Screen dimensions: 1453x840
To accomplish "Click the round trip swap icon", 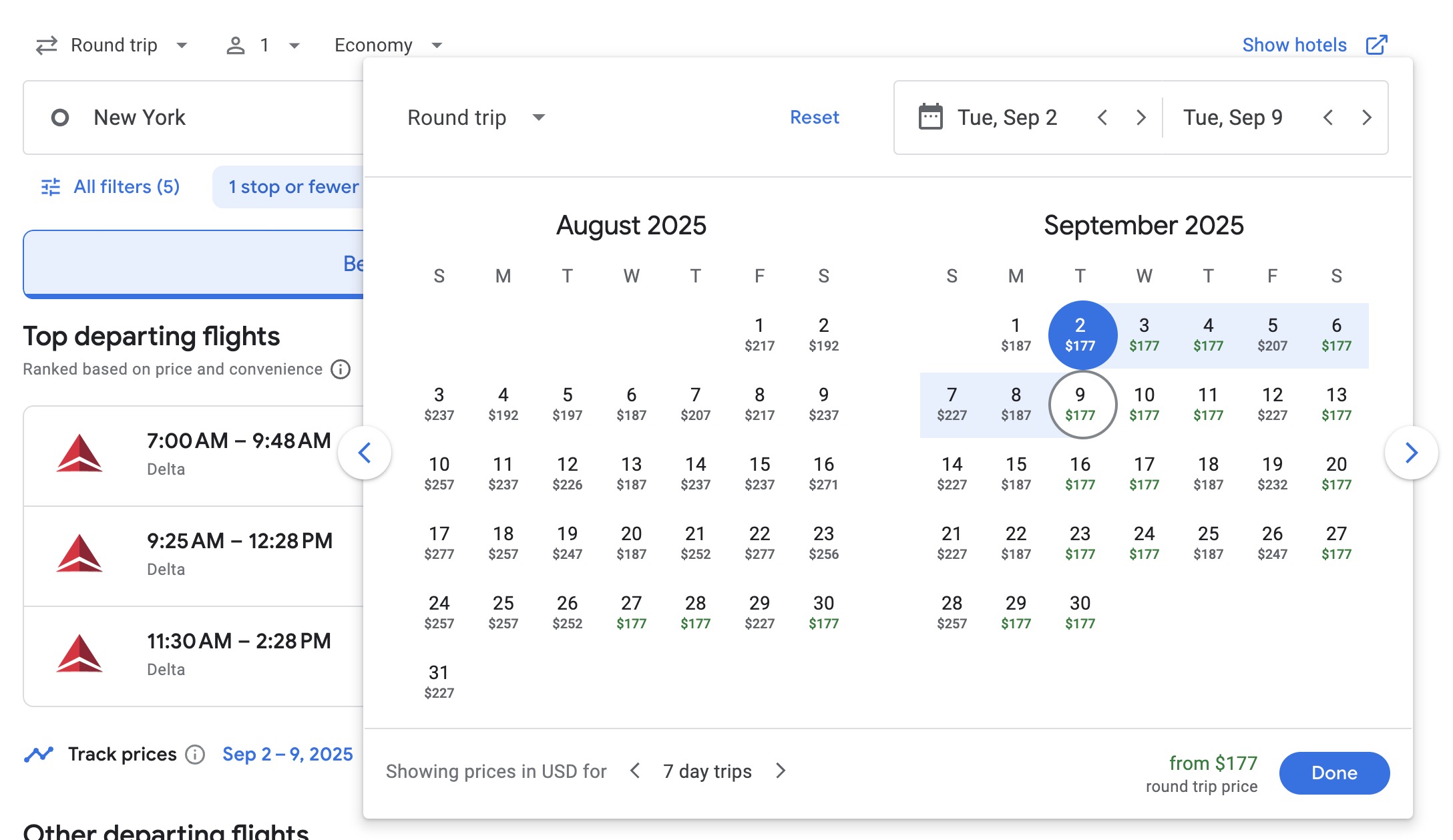I will click(46, 43).
